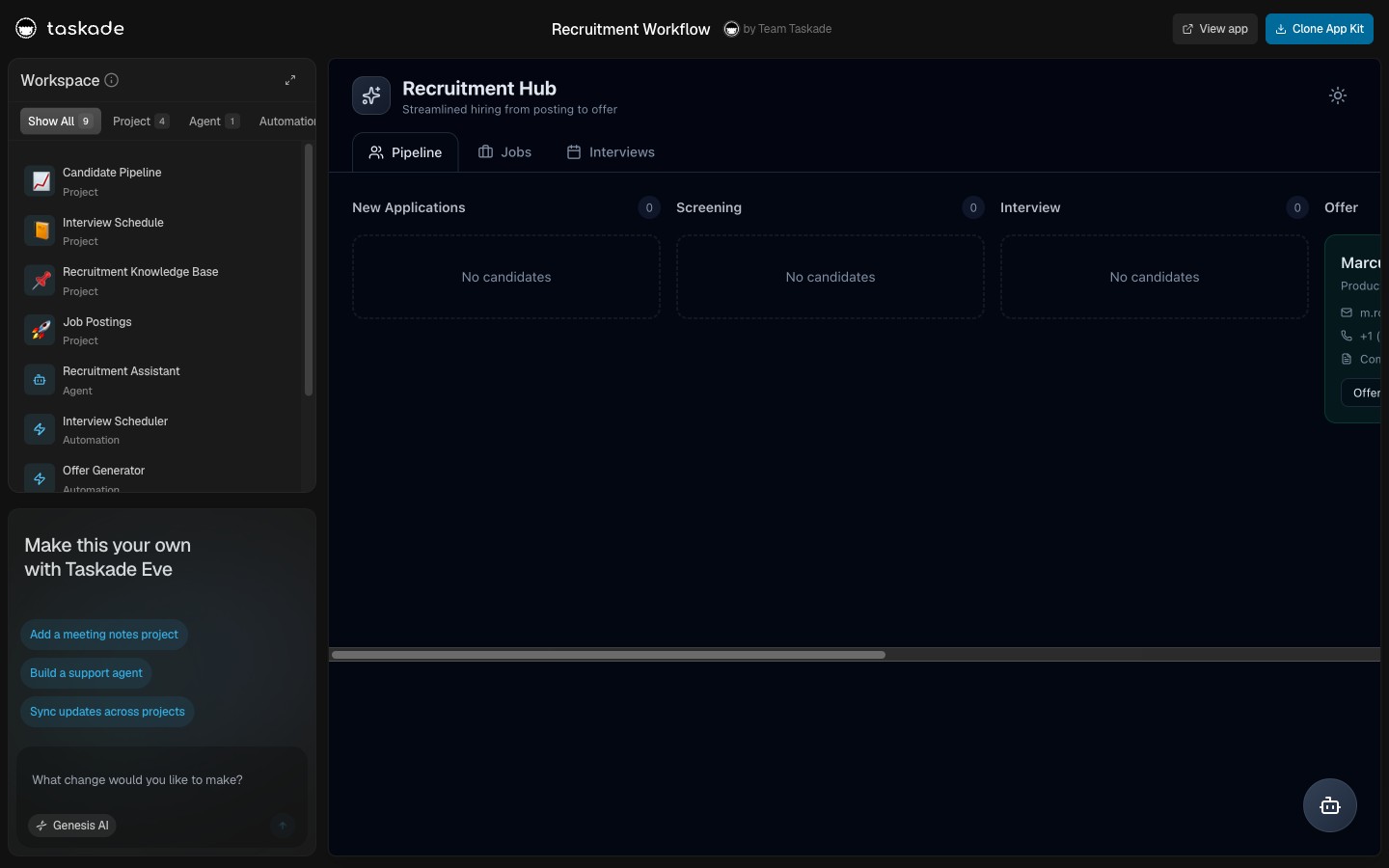1389x868 pixels.
Task: Open Job Postings rocket icon
Action: pyautogui.click(x=41, y=331)
